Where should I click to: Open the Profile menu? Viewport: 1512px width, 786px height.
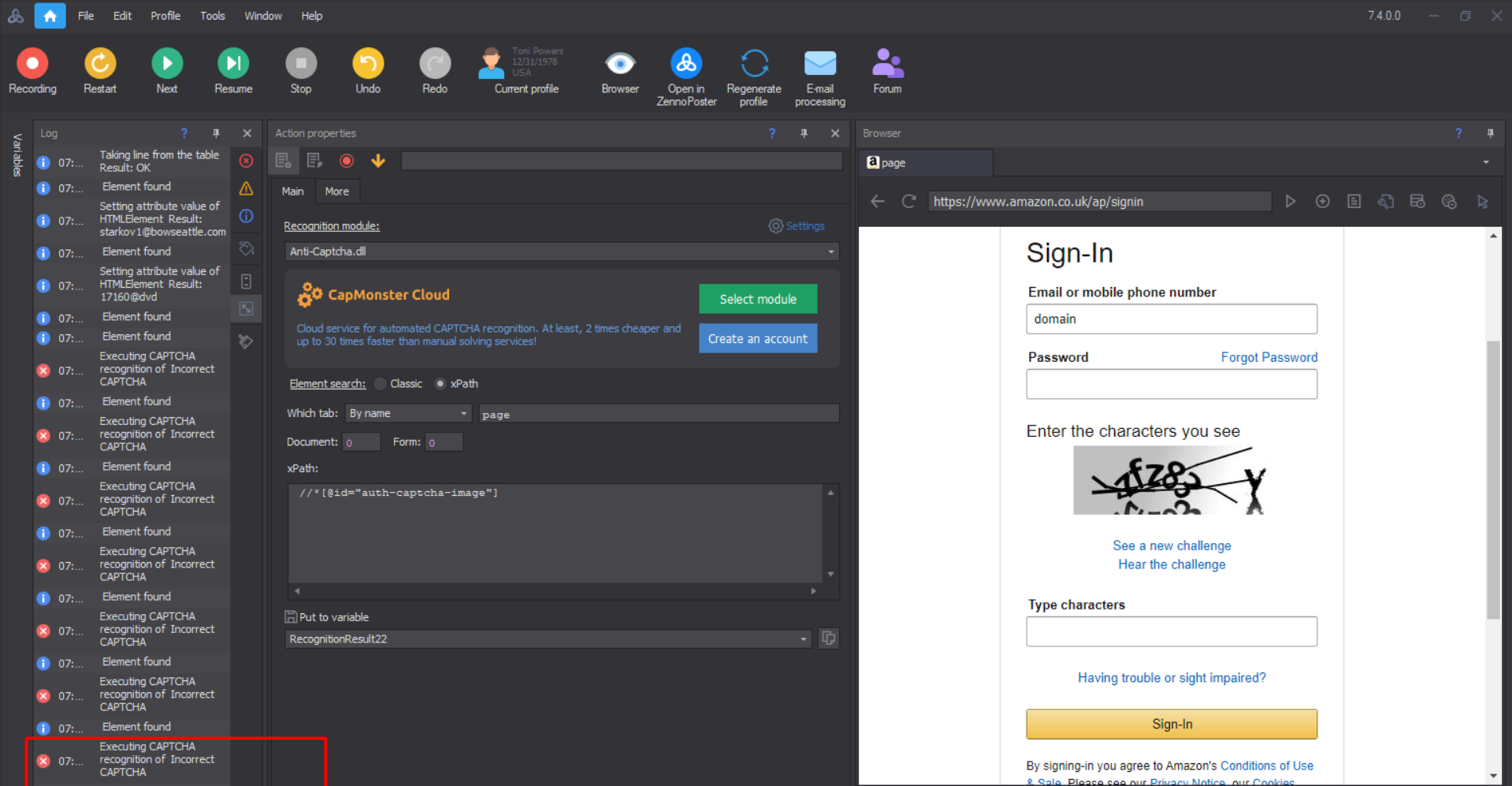165,16
